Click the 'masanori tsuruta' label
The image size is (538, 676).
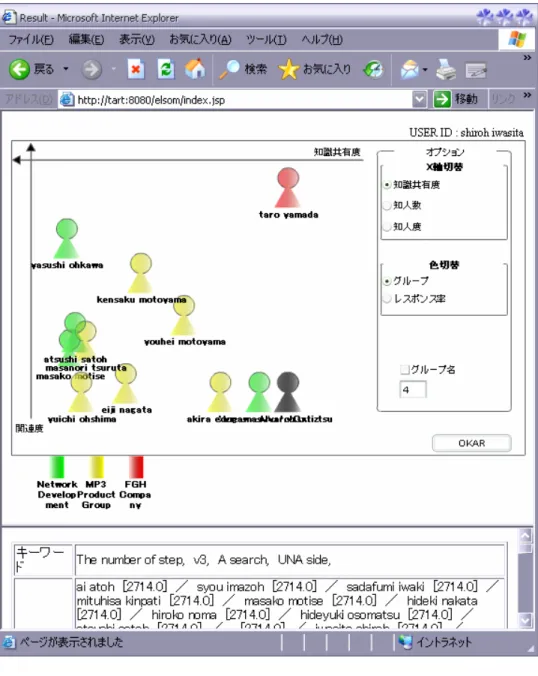pyautogui.click(x=86, y=368)
